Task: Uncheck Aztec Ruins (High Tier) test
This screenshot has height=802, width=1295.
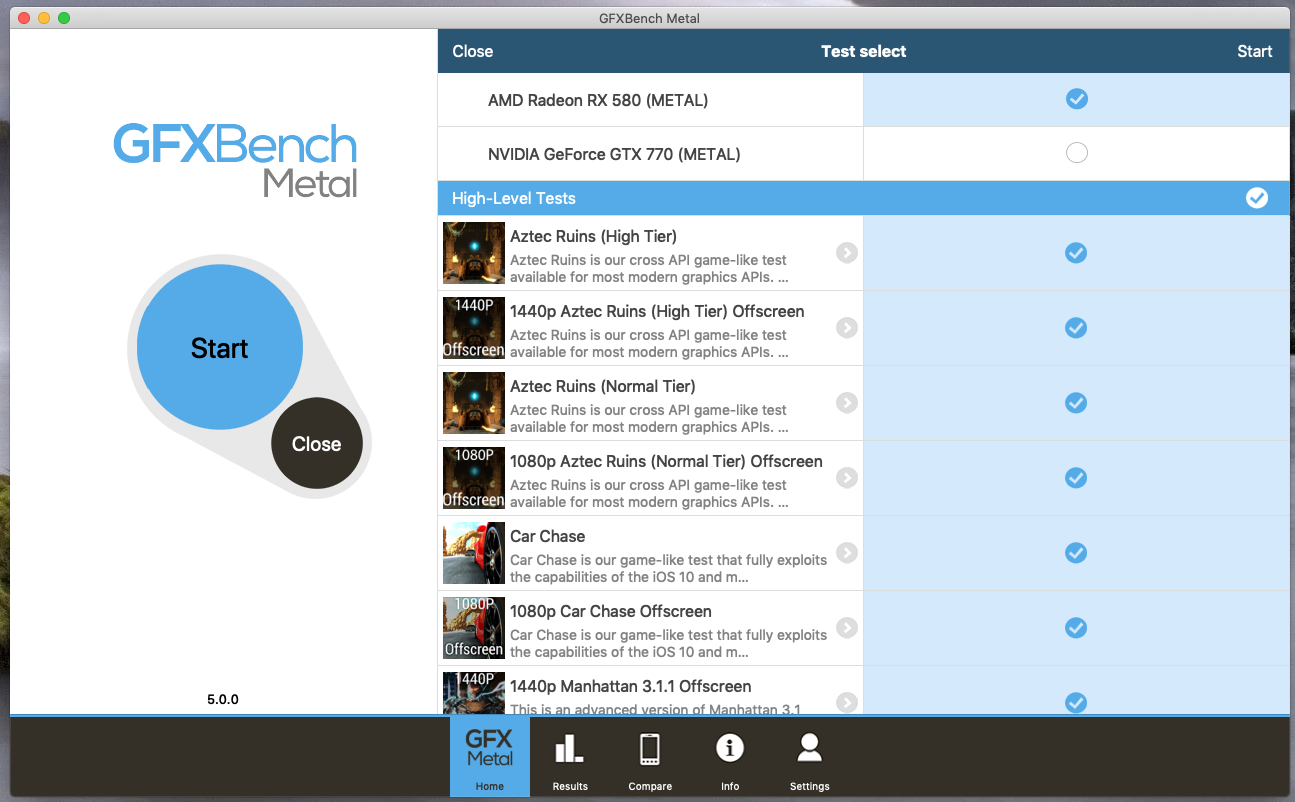Action: coord(1076,253)
